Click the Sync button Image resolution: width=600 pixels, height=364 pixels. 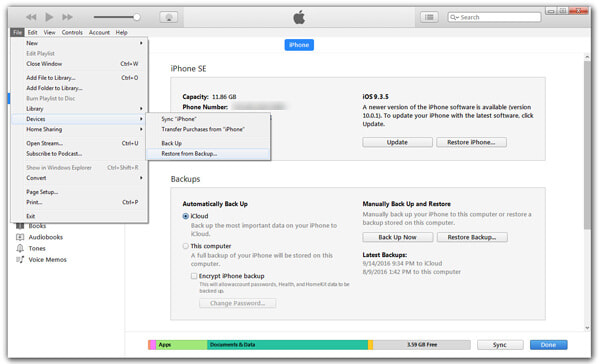[x=500, y=345]
